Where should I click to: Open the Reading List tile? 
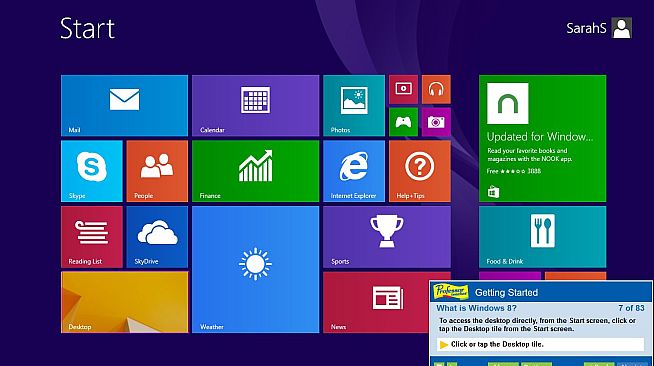pos(92,237)
